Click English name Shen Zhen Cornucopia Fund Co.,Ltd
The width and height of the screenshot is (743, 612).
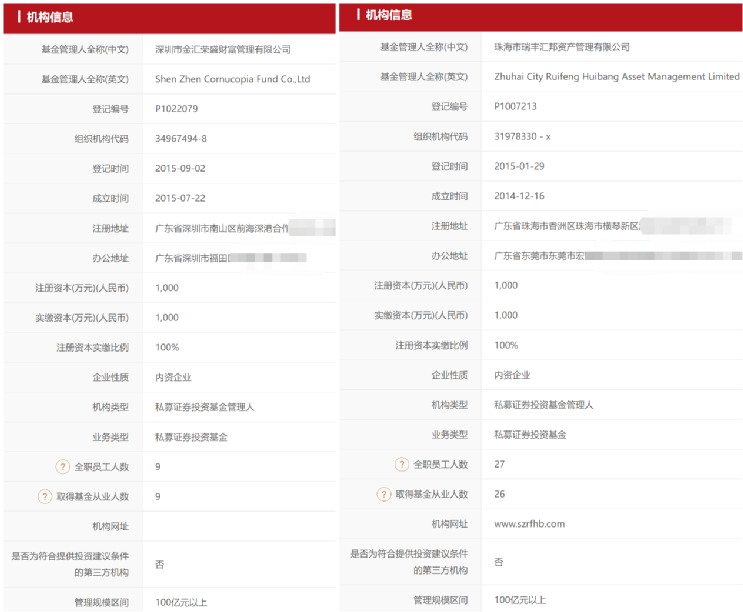point(233,79)
